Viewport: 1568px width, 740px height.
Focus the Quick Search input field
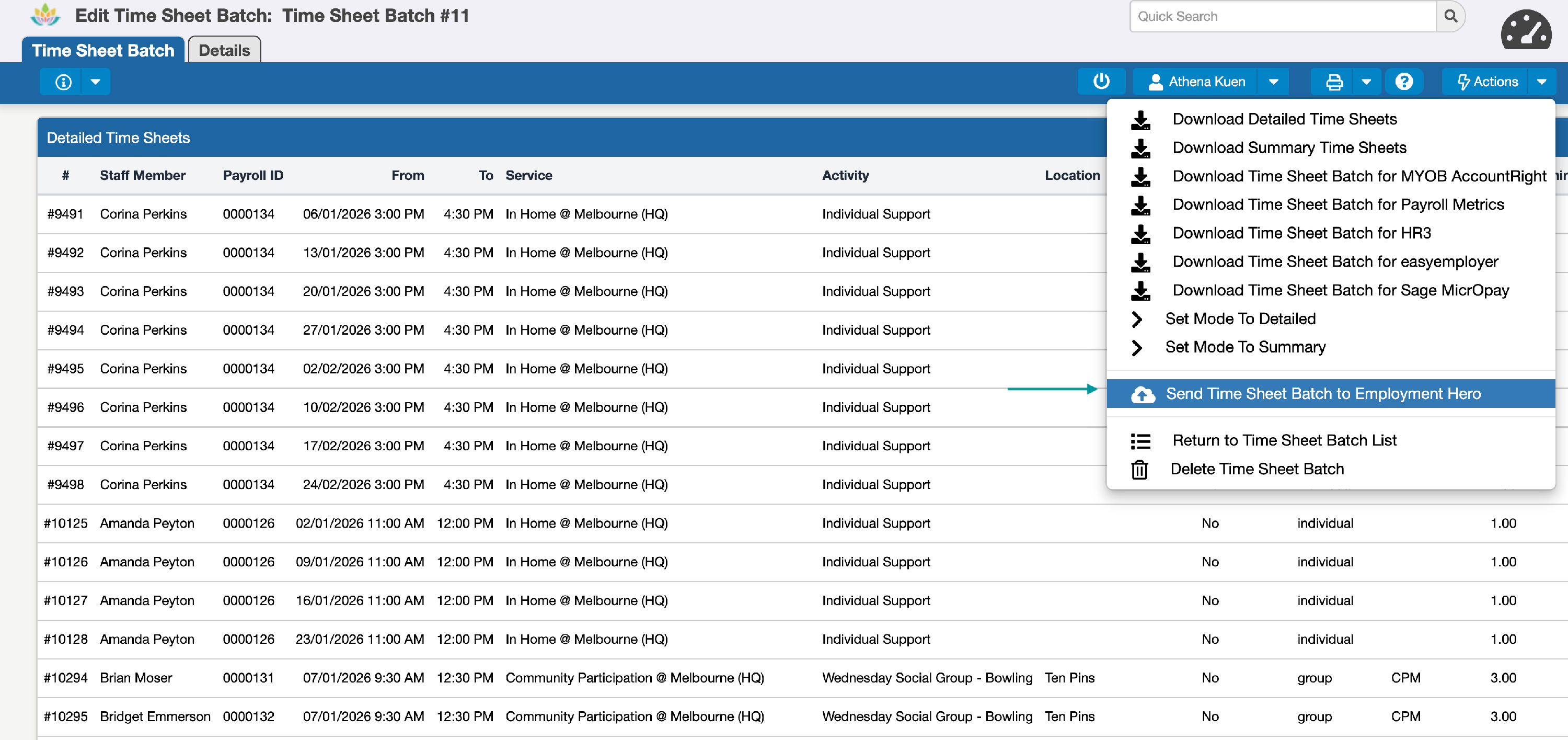[x=1281, y=16]
